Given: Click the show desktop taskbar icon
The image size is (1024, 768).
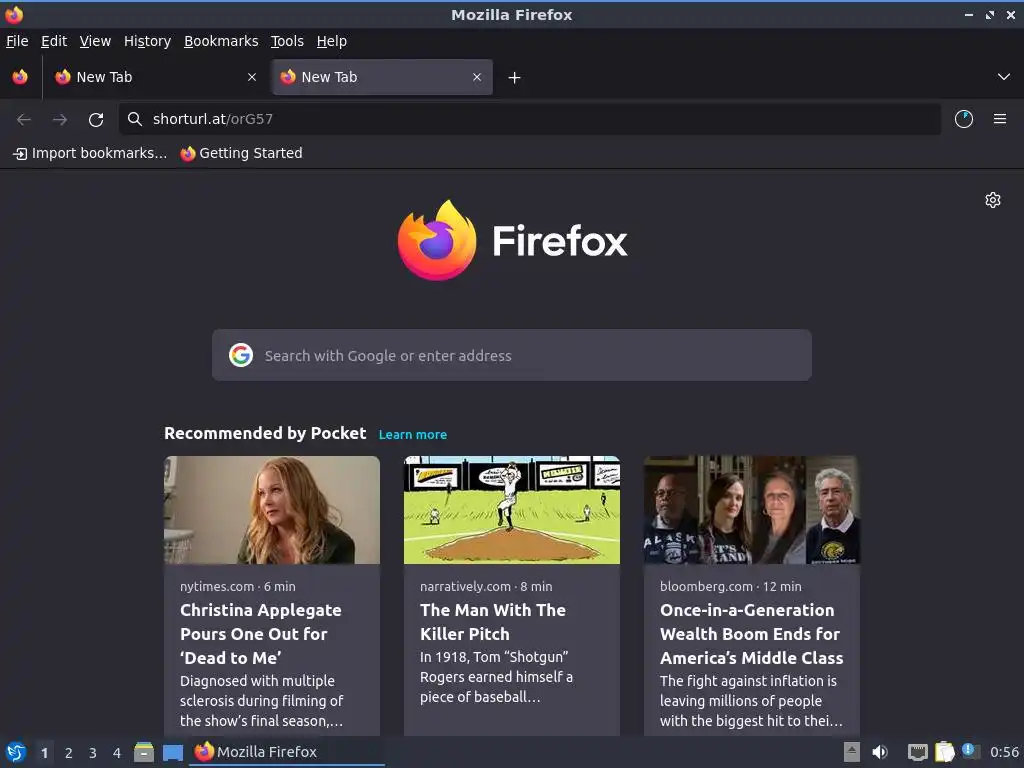Looking at the screenshot, I should point(172,752).
